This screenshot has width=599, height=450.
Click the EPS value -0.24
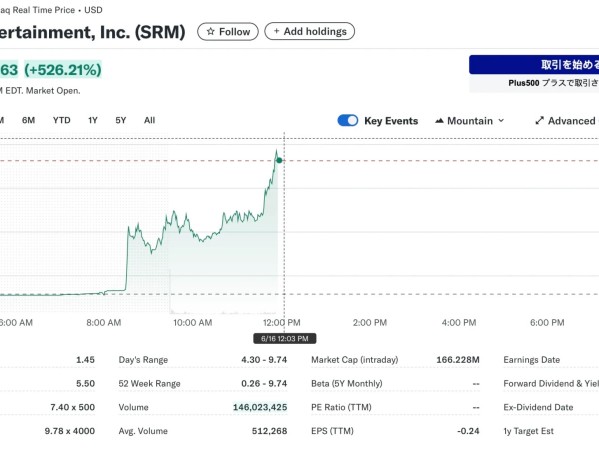pyautogui.click(x=468, y=431)
